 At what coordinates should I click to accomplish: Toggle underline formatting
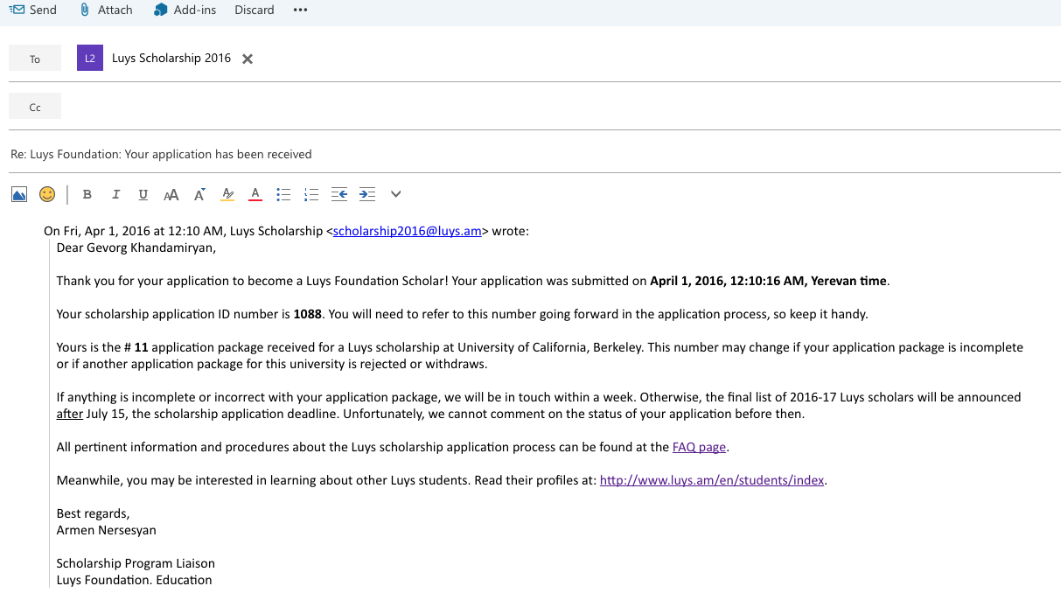tap(143, 195)
